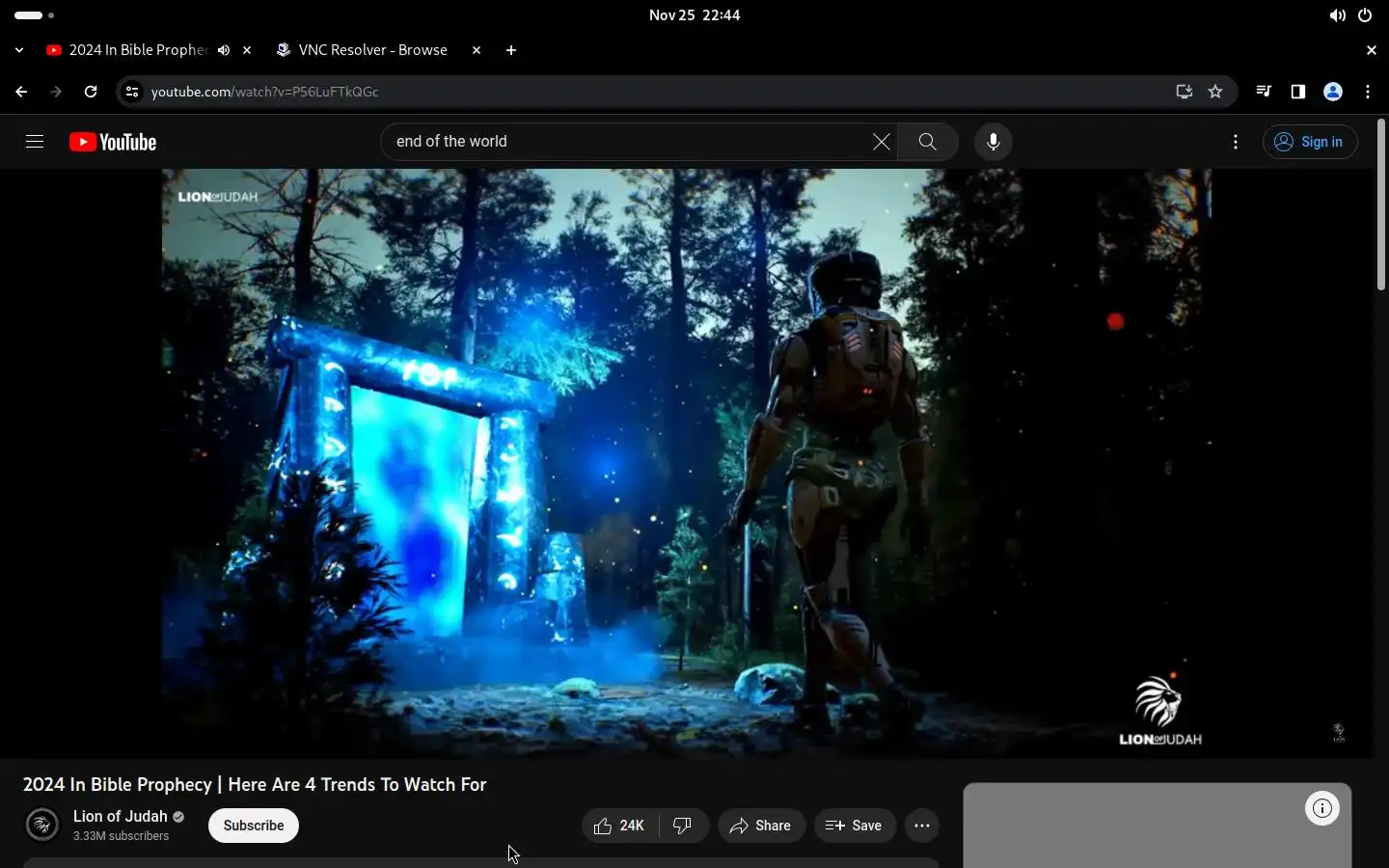
Task: Focus the browser address bar URL
Action: click(264, 92)
